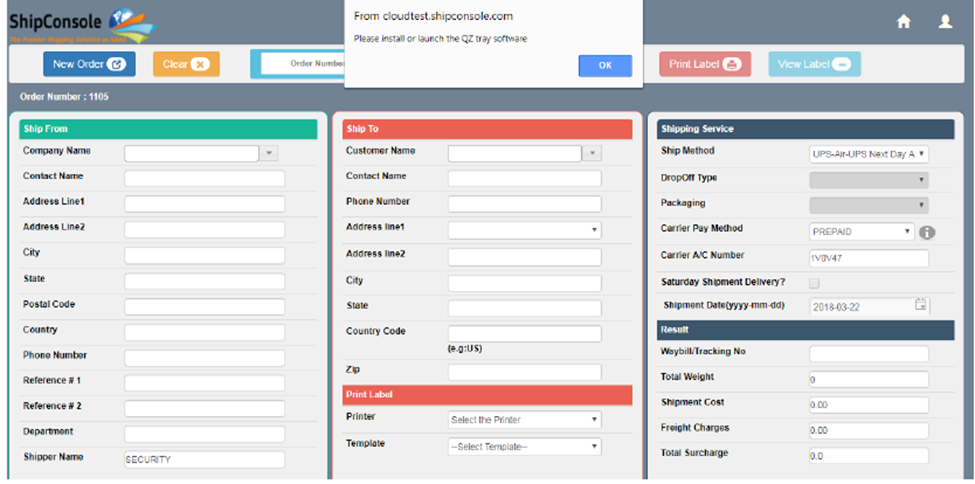Expand the Customer Name dropdown arrow
The image size is (975, 484).
click(592, 153)
